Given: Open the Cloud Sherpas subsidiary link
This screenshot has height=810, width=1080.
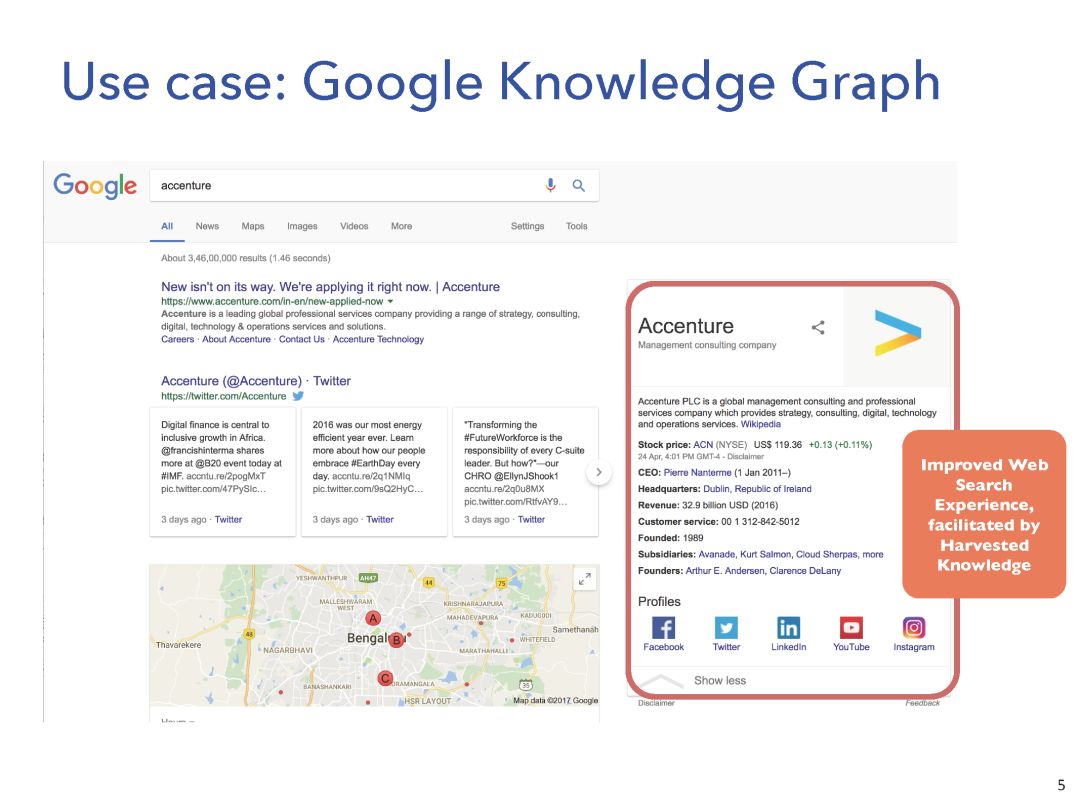Looking at the screenshot, I should [827, 554].
